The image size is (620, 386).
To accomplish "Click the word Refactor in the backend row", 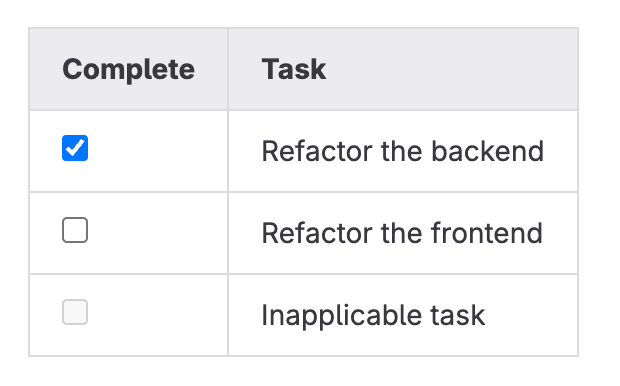I will tap(317, 151).
